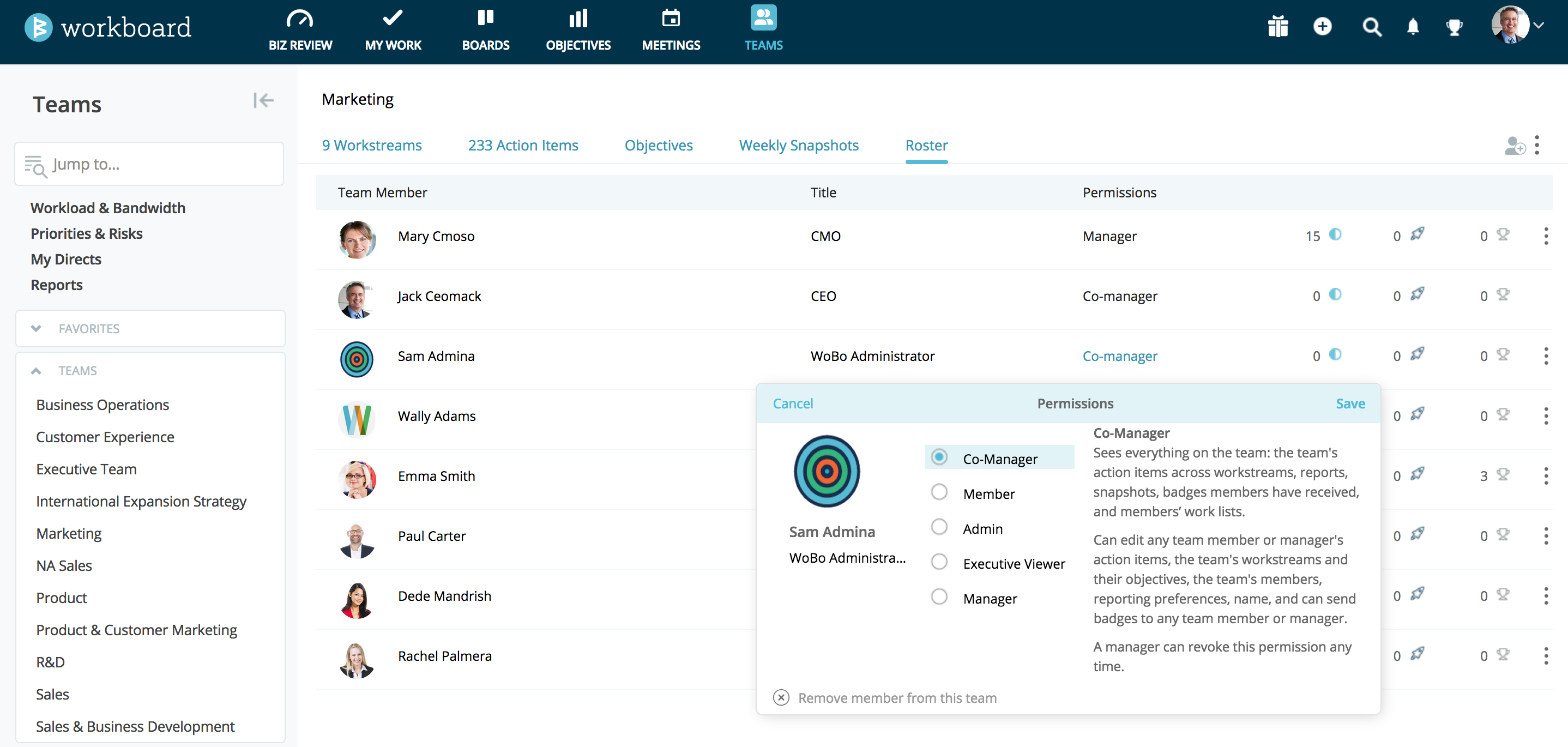Select the Member radio button
Screen dimensions: 1568x747
pos(939,492)
